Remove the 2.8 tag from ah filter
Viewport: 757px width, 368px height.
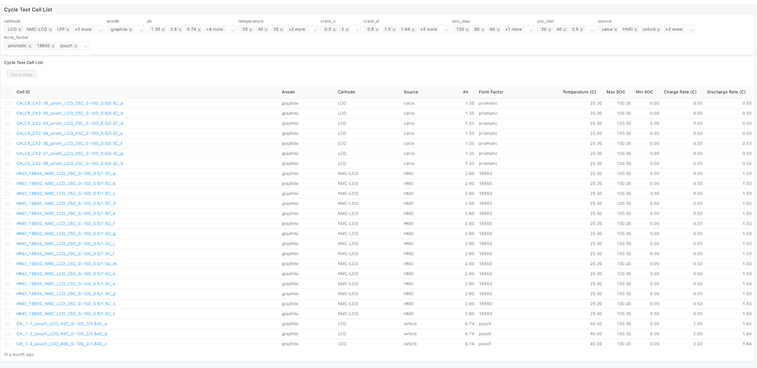(x=180, y=29)
